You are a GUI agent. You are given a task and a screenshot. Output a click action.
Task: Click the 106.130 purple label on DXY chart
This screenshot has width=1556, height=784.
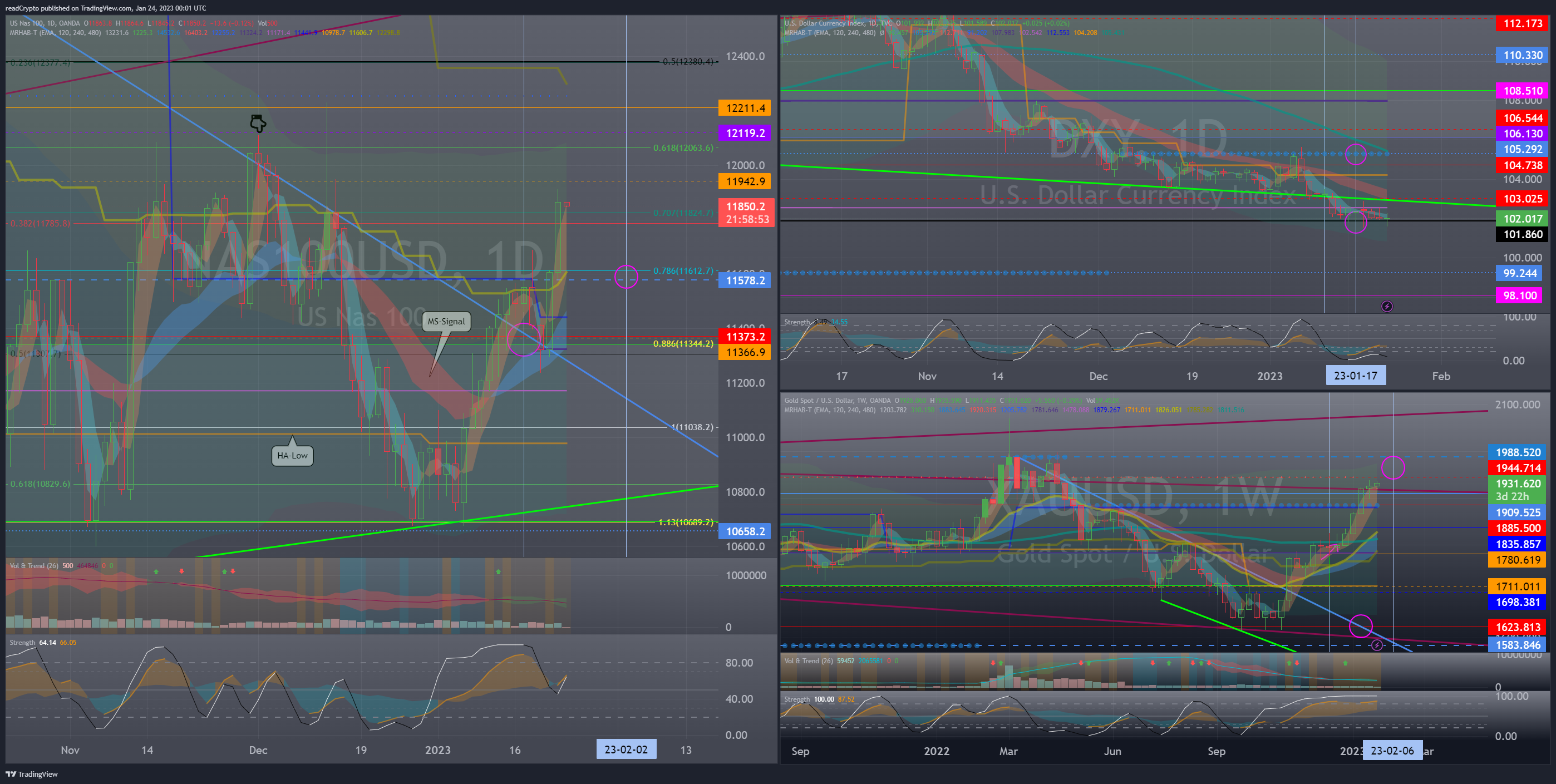(1522, 134)
